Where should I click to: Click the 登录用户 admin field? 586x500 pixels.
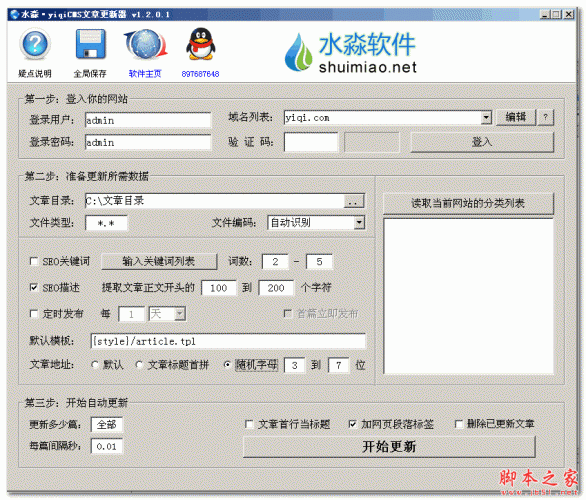coord(148,120)
